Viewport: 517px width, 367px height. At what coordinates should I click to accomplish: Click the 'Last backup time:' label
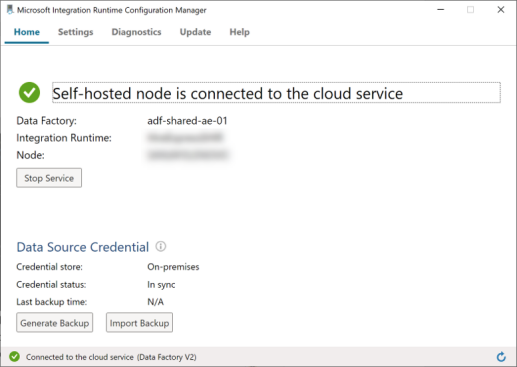click(x=52, y=302)
